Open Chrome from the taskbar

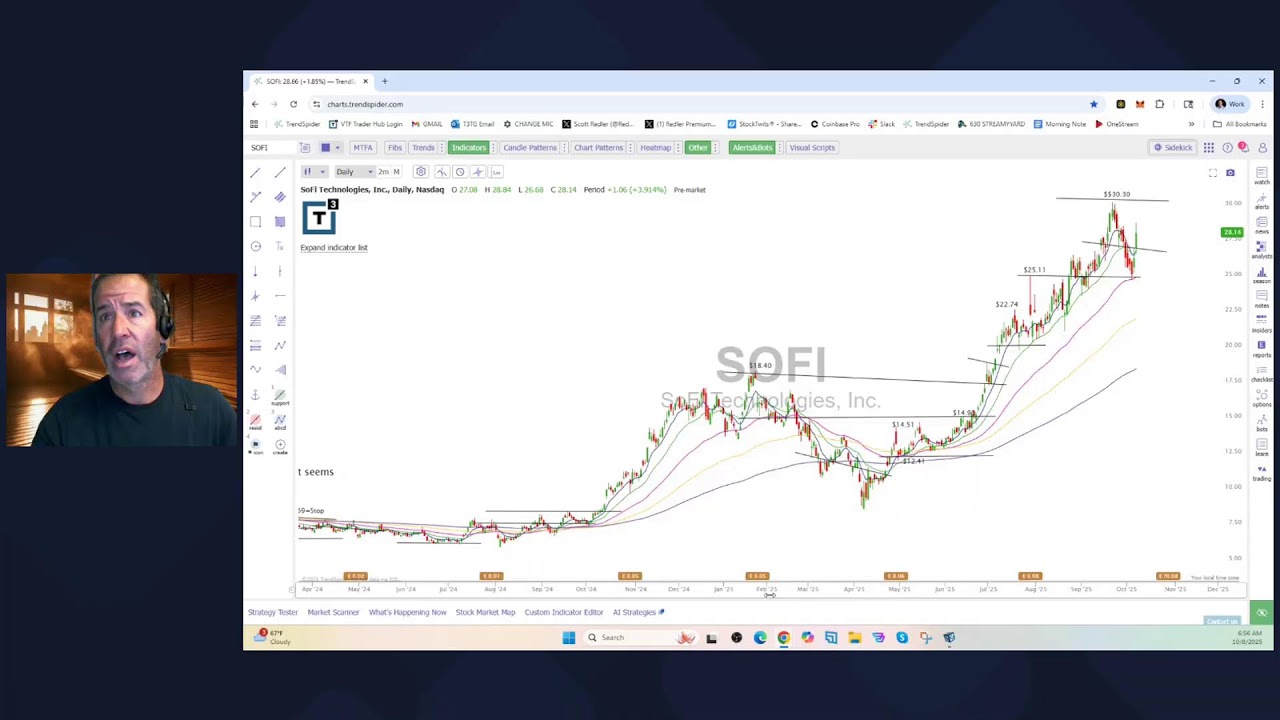[783, 638]
